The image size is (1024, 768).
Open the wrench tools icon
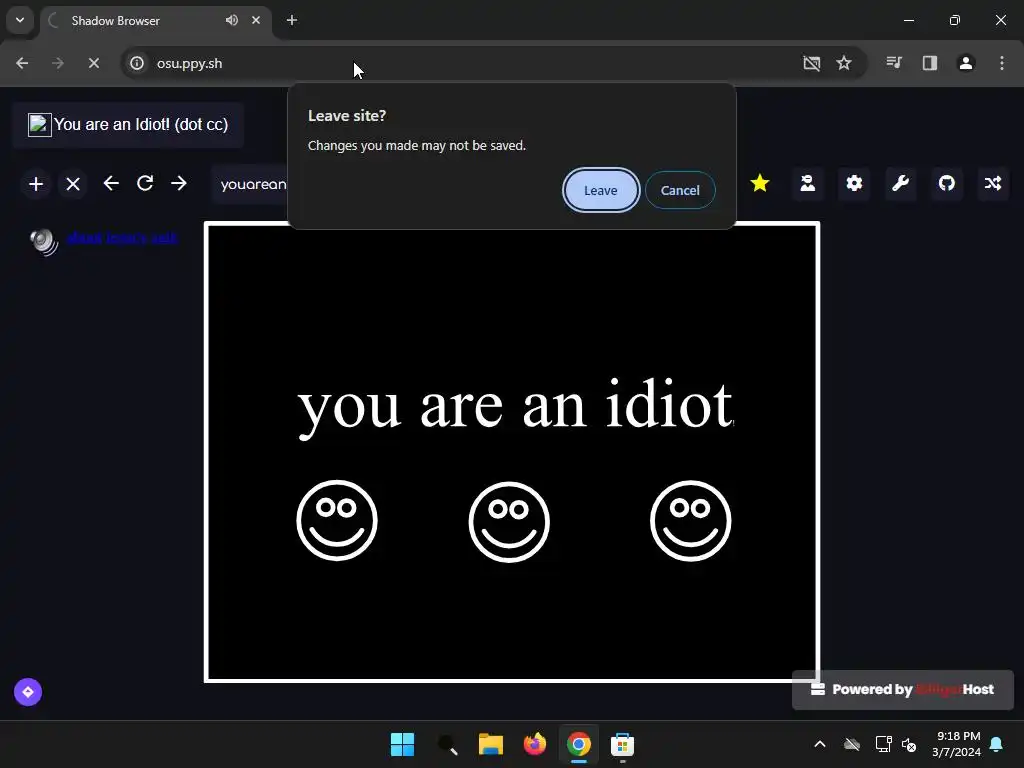pos(901,184)
